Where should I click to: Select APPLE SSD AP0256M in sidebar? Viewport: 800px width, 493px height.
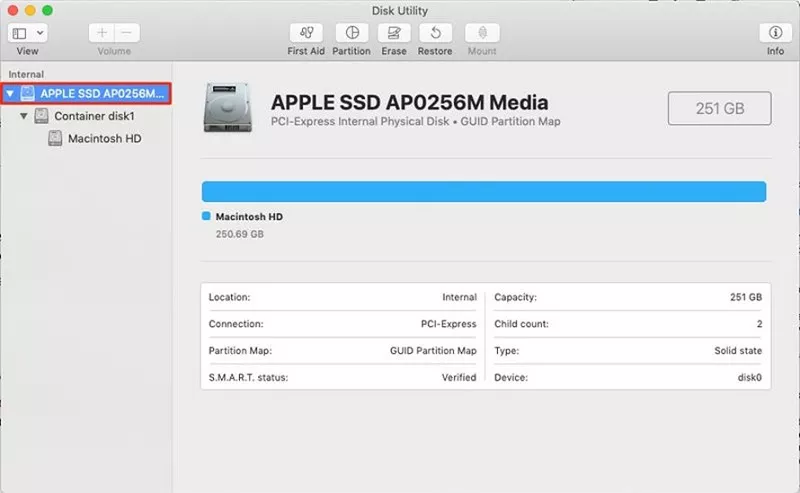(x=100, y=94)
